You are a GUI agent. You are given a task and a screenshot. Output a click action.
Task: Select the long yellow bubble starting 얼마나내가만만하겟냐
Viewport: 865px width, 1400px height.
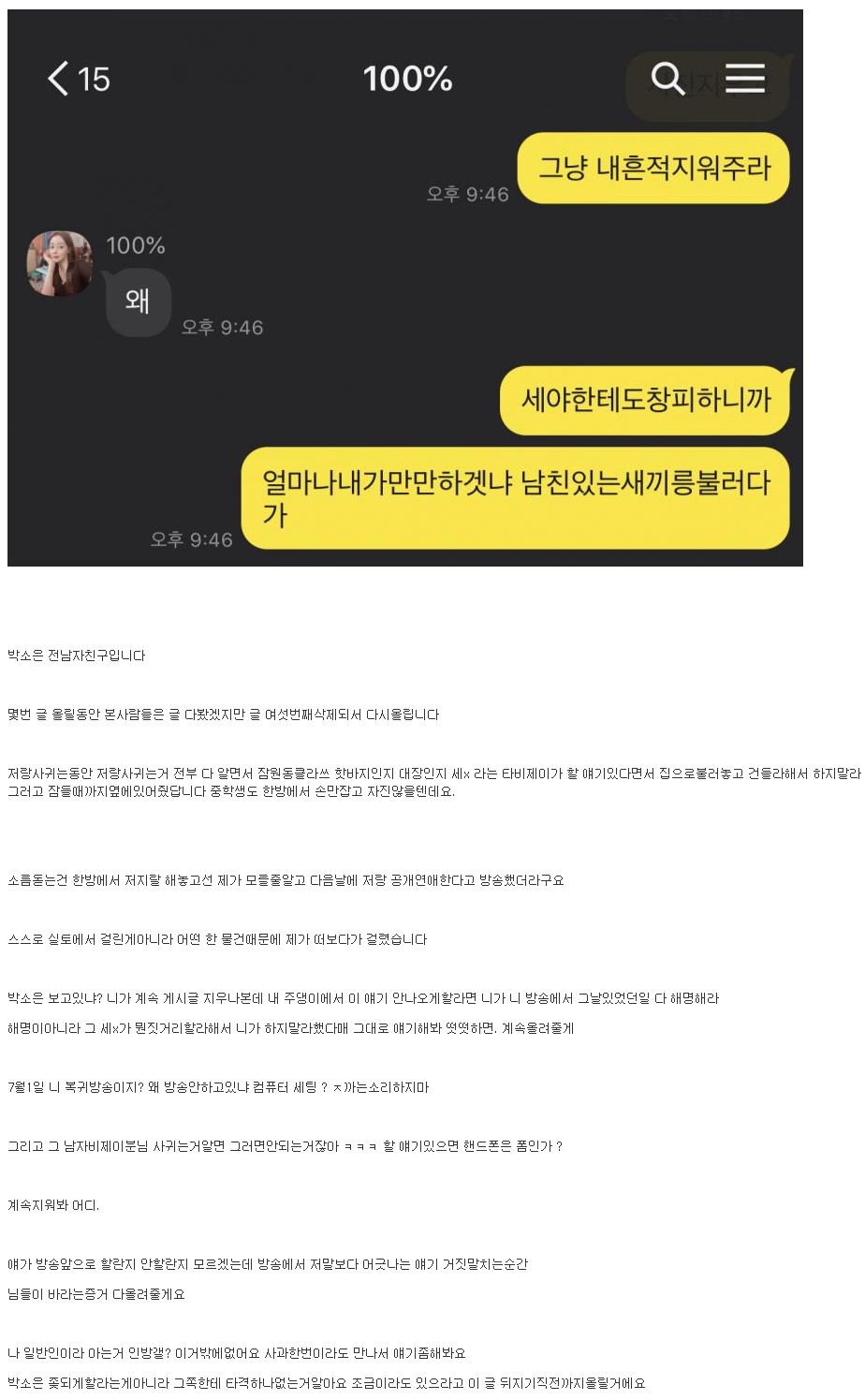[516, 498]
